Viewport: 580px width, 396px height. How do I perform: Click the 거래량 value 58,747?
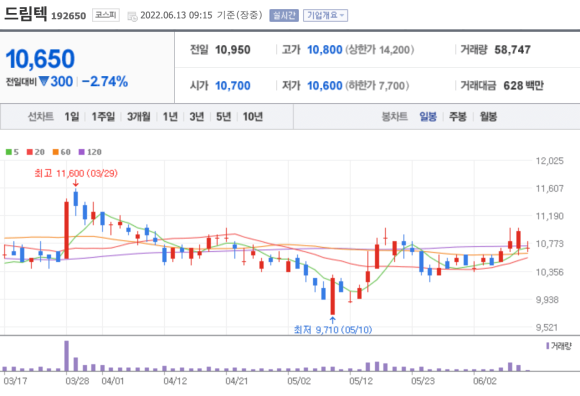(513, 50)
